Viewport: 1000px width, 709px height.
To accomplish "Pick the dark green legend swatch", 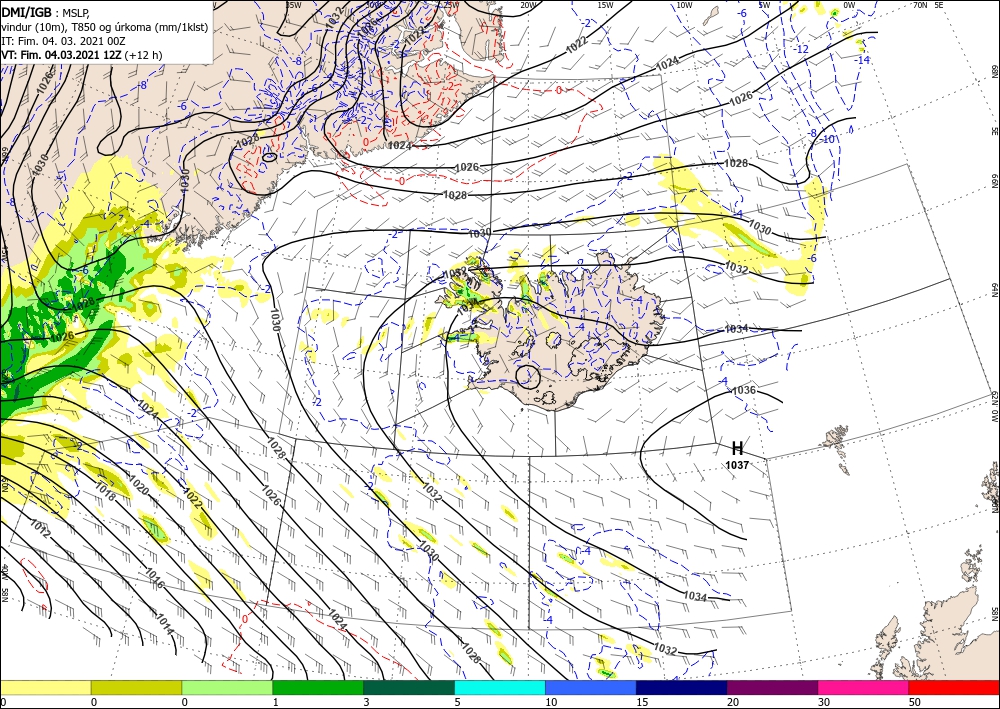I will (x=409, y=687).
